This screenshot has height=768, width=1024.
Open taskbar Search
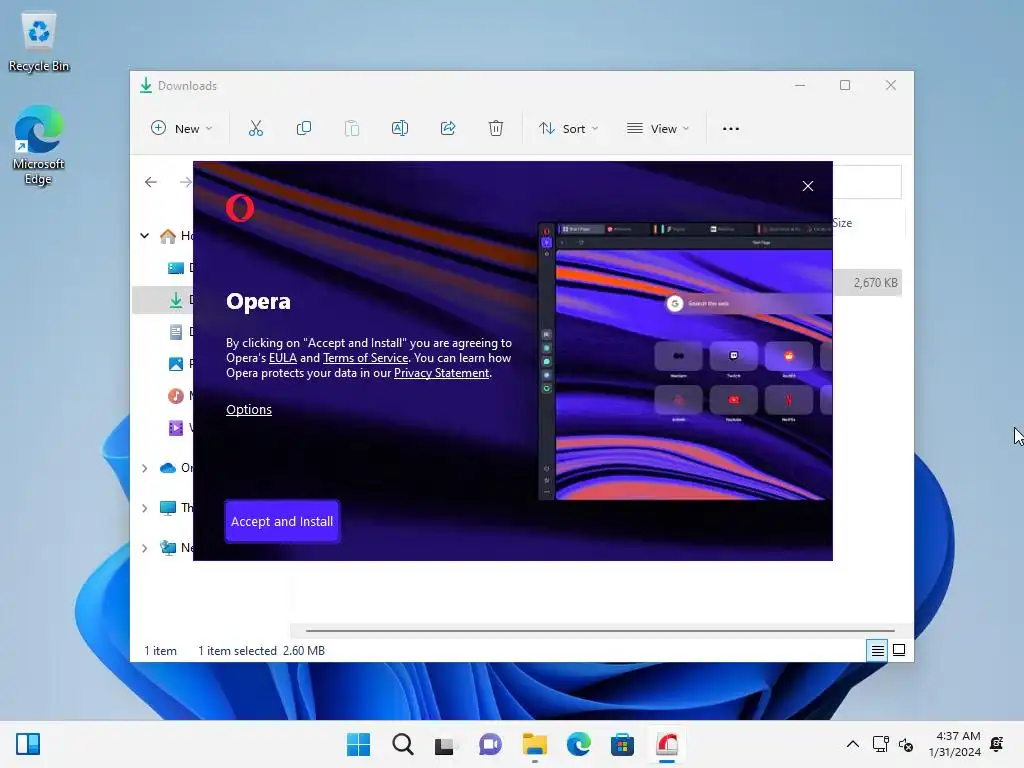403,744
